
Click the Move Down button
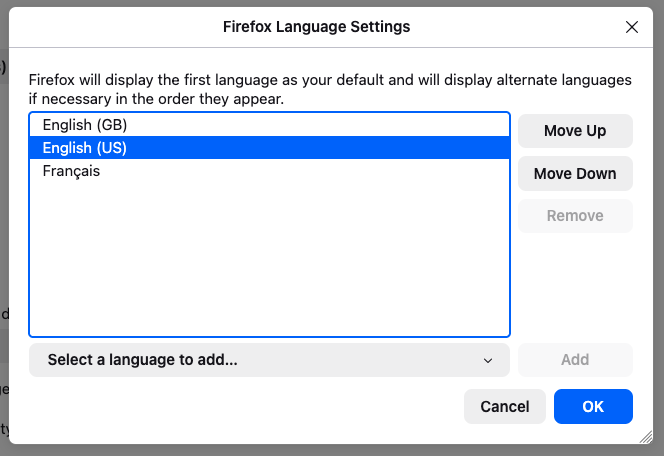pos(575,174)
